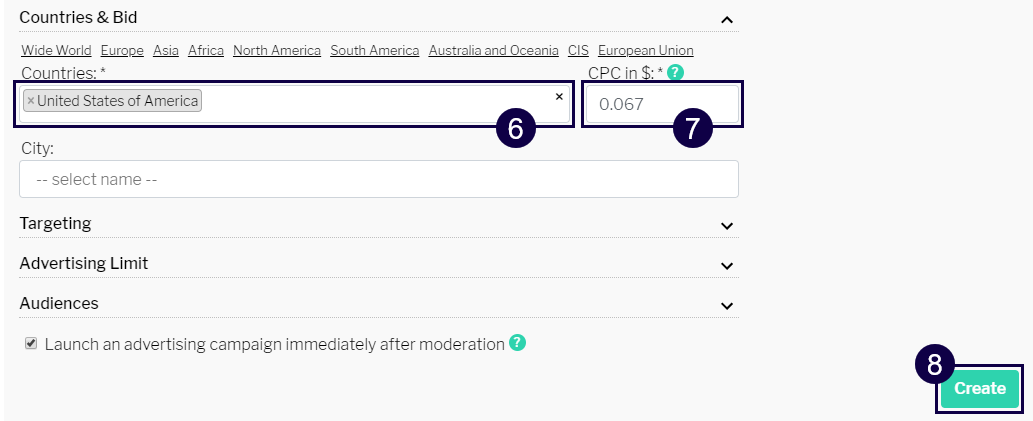Screen dimensions: 1033x421
Task: Select Australia and Oceania region link
Action: (494, 50)
